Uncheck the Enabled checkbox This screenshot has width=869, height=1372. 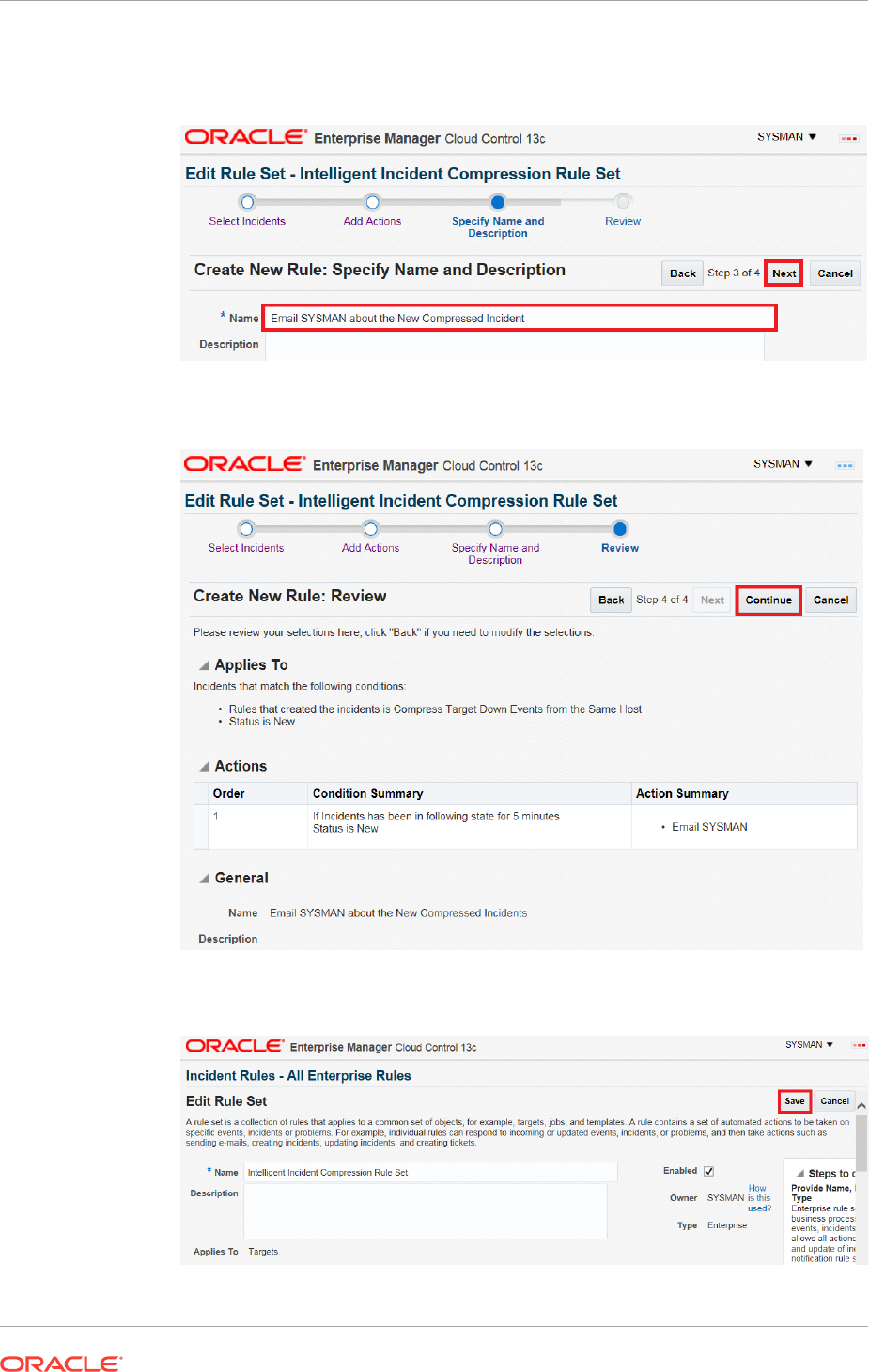tap(709, 1171)
